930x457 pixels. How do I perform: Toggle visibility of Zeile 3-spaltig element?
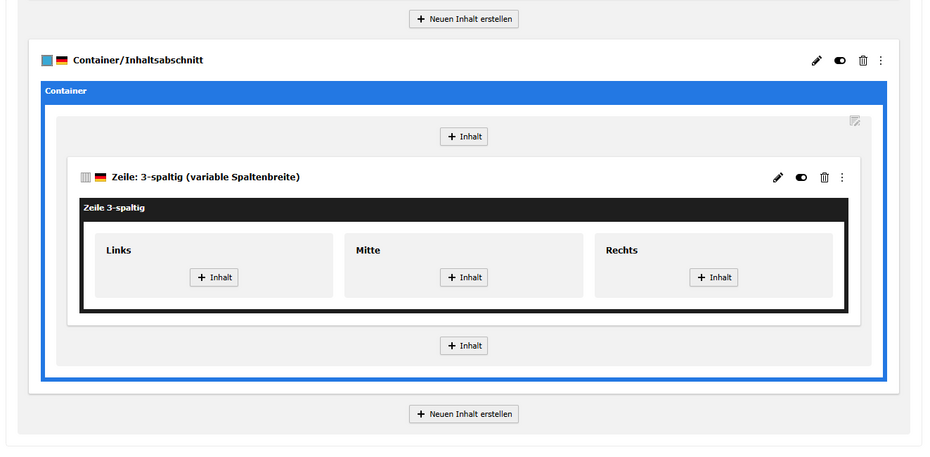point(801,178)
